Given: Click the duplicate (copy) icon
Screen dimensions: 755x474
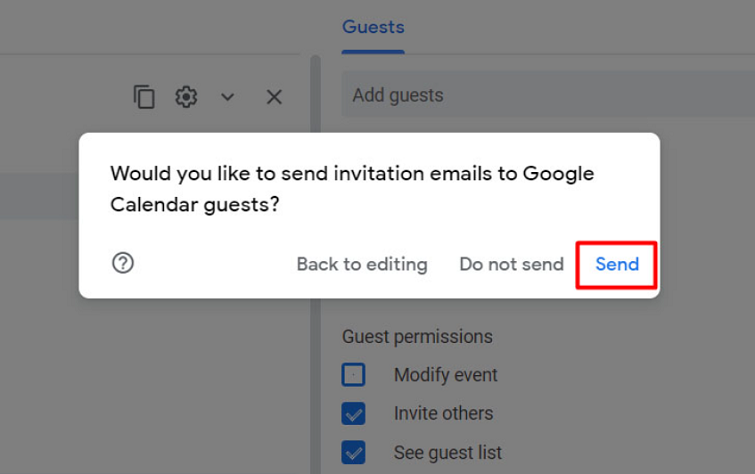Looking at the screenshot, I should click(144, 96).
